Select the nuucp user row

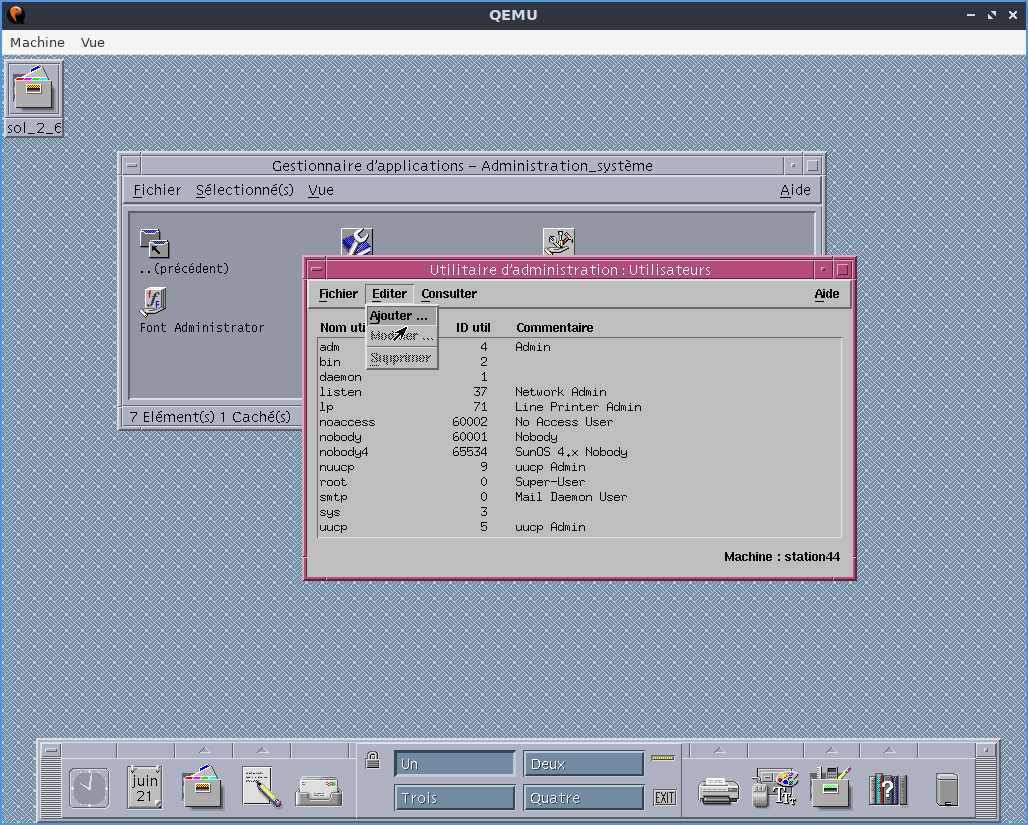(580, 467)
